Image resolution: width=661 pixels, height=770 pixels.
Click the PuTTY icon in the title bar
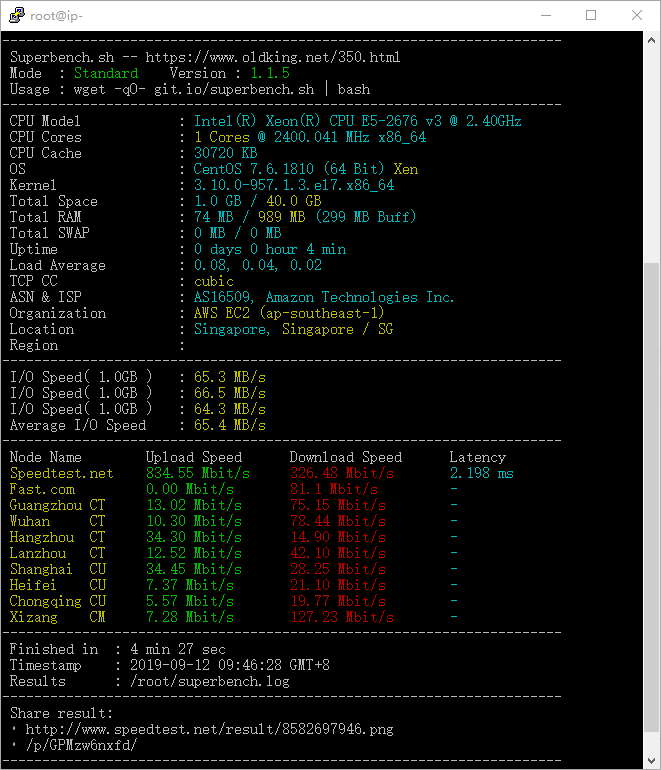(15, 15)
